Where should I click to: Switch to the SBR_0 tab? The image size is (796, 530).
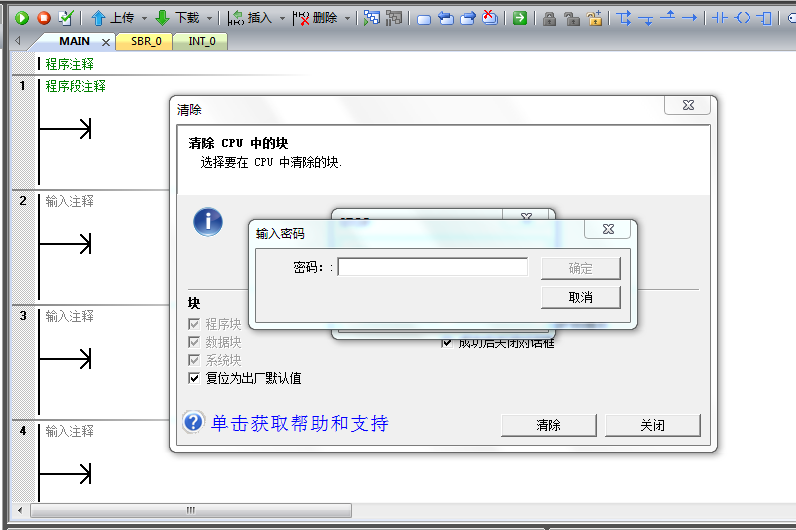point(146,42)
